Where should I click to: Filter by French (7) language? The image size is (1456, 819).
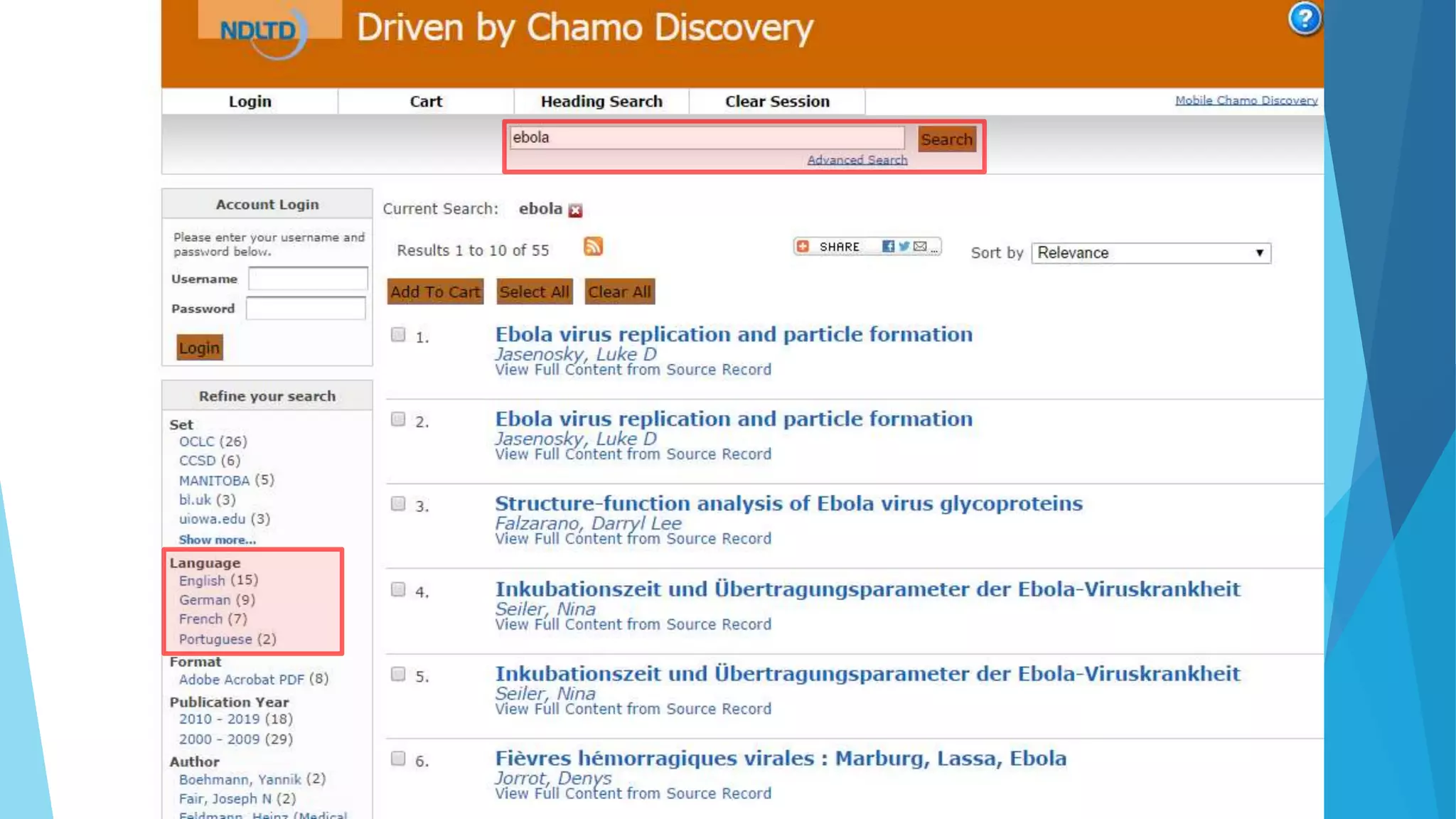click(213, 619)
